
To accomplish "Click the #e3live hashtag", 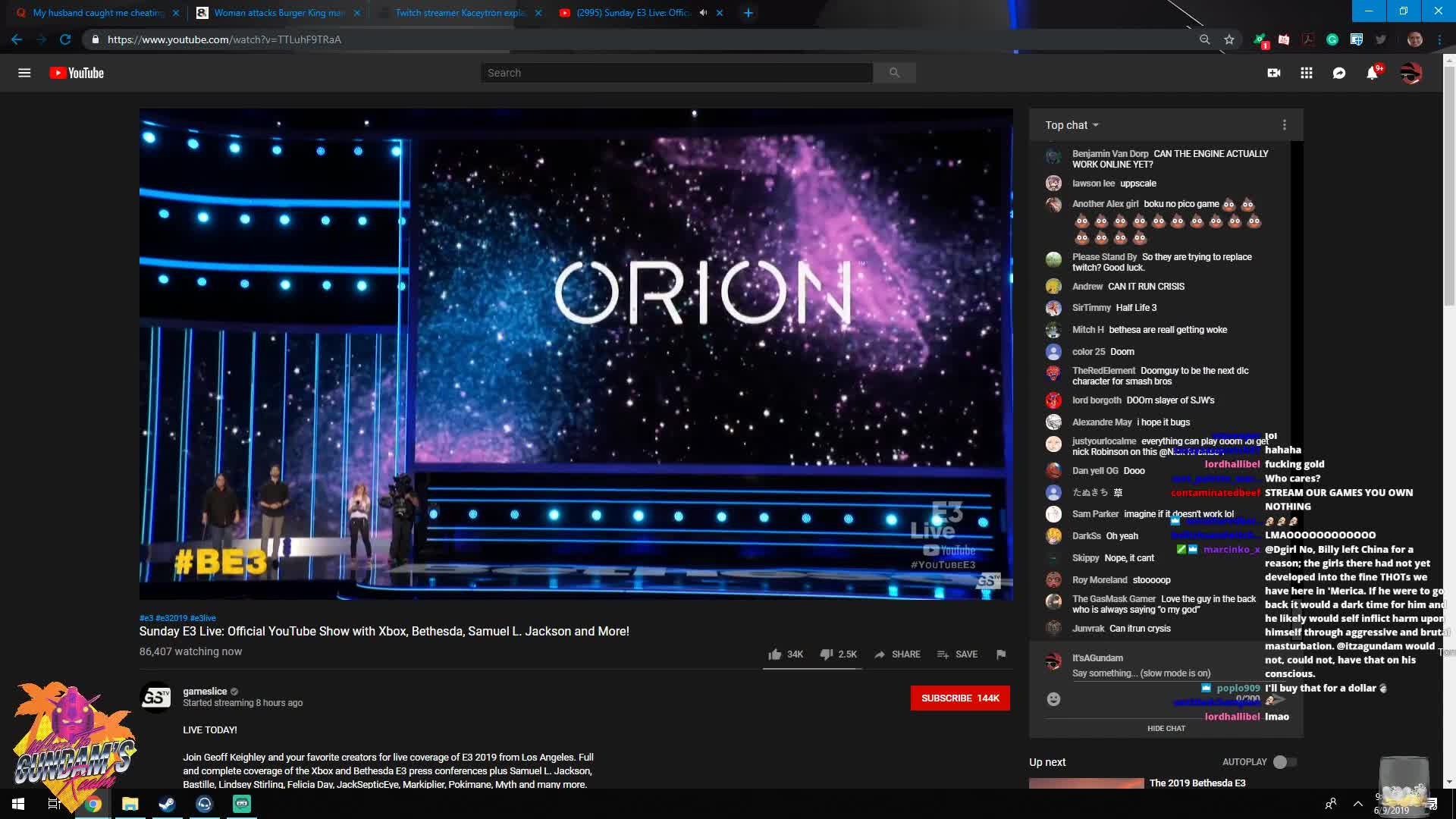I will (203, 618).
